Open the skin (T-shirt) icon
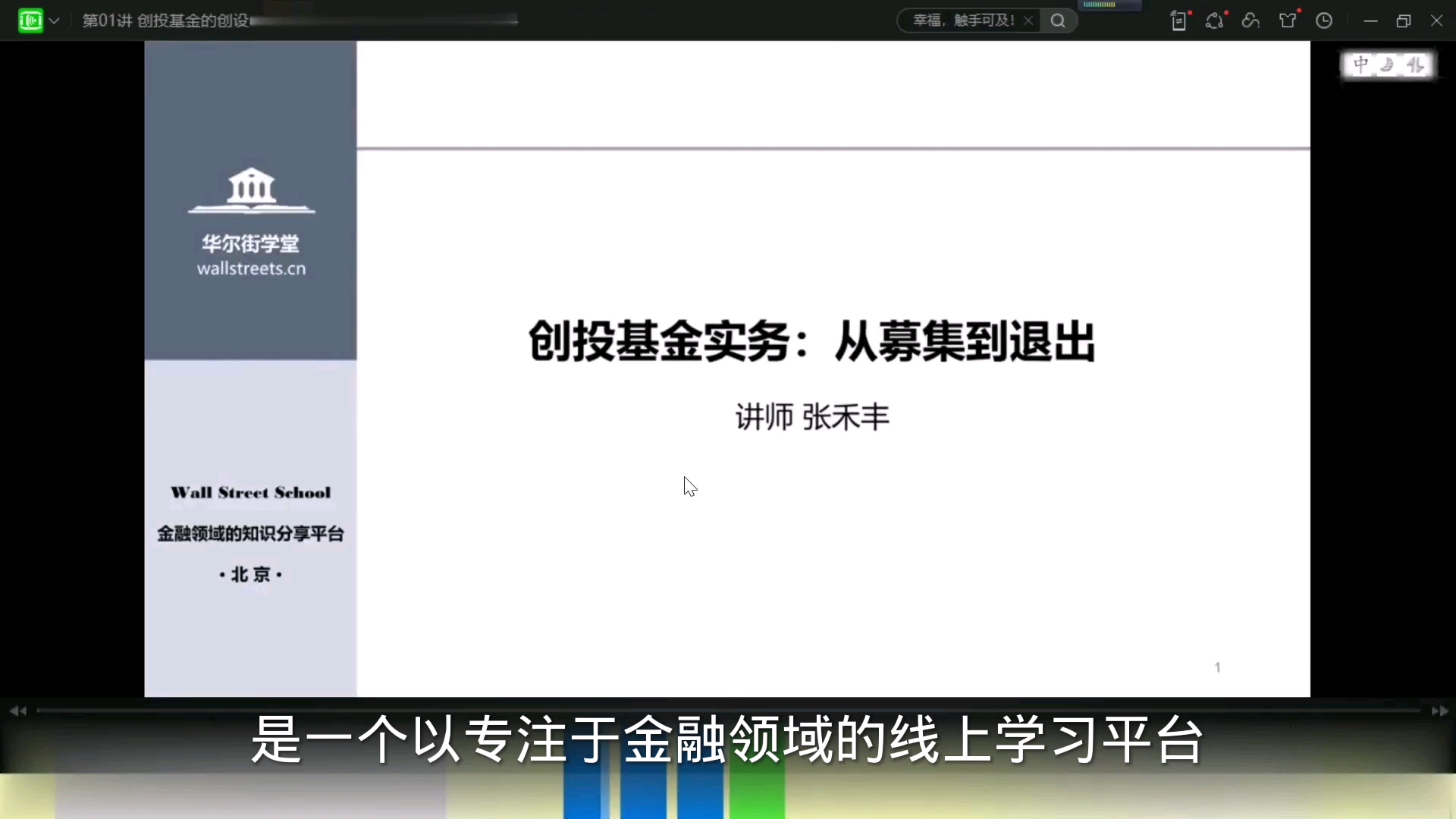The height and width of the screenshot is (819, 1456). [1288, 20]
